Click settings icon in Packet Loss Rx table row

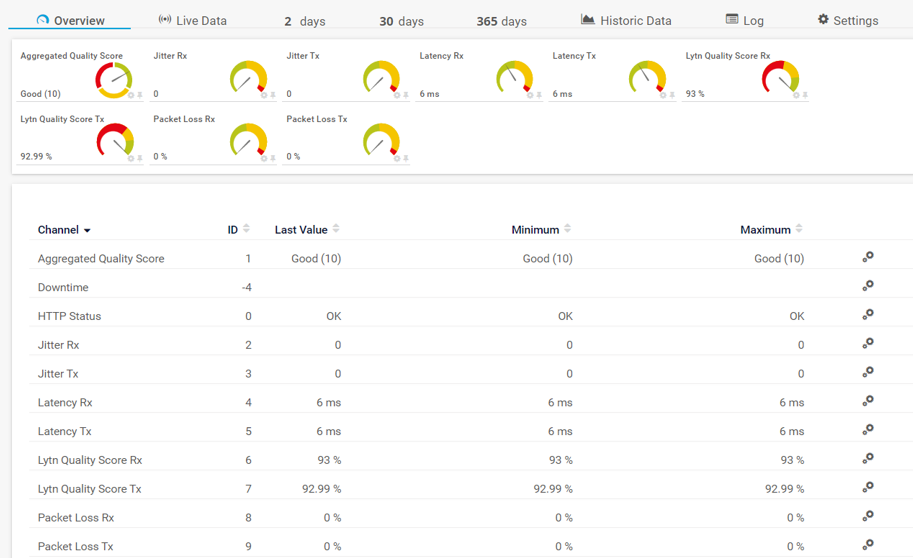click(868, 516)
